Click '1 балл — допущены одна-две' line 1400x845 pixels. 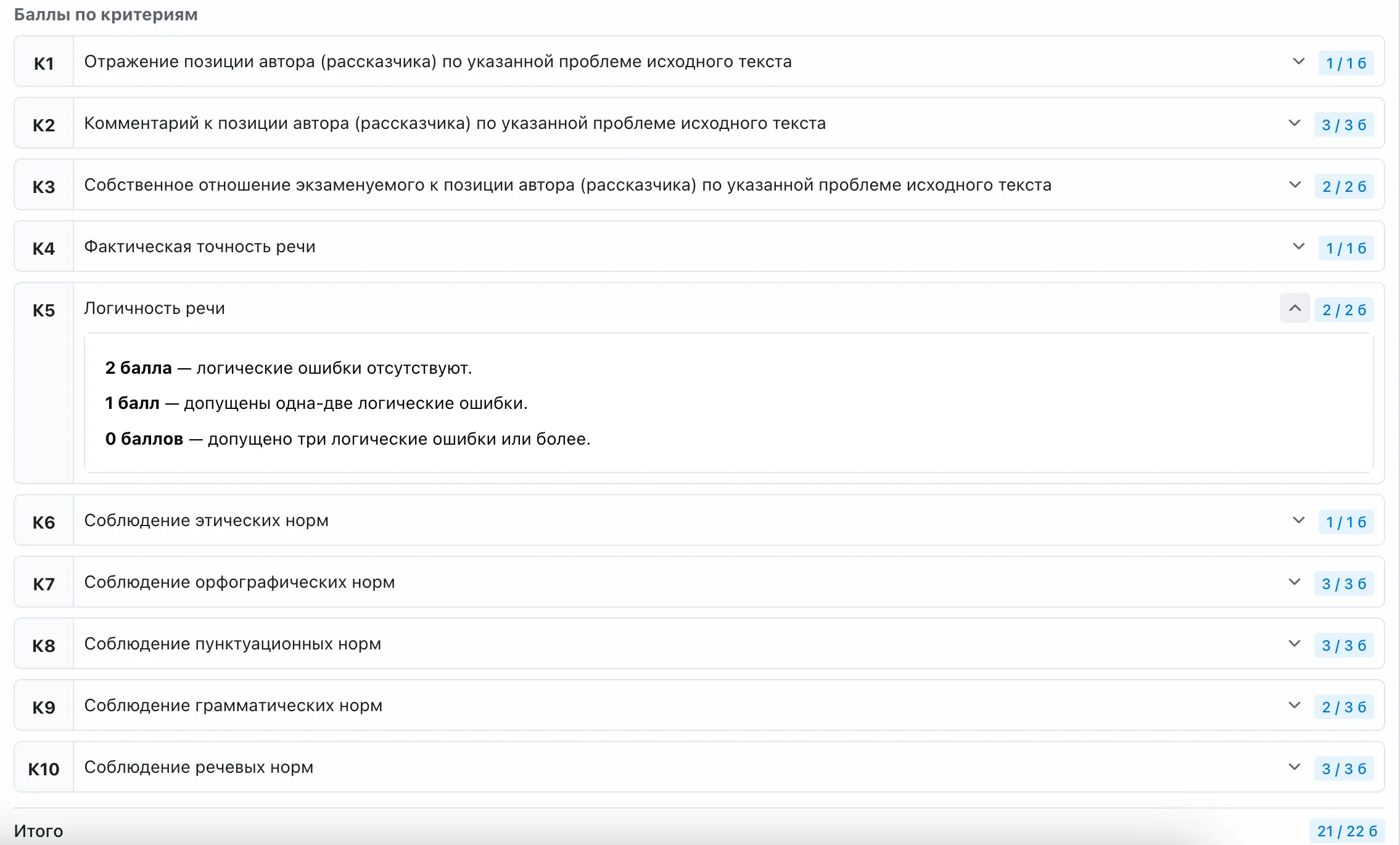pos(316,403)
